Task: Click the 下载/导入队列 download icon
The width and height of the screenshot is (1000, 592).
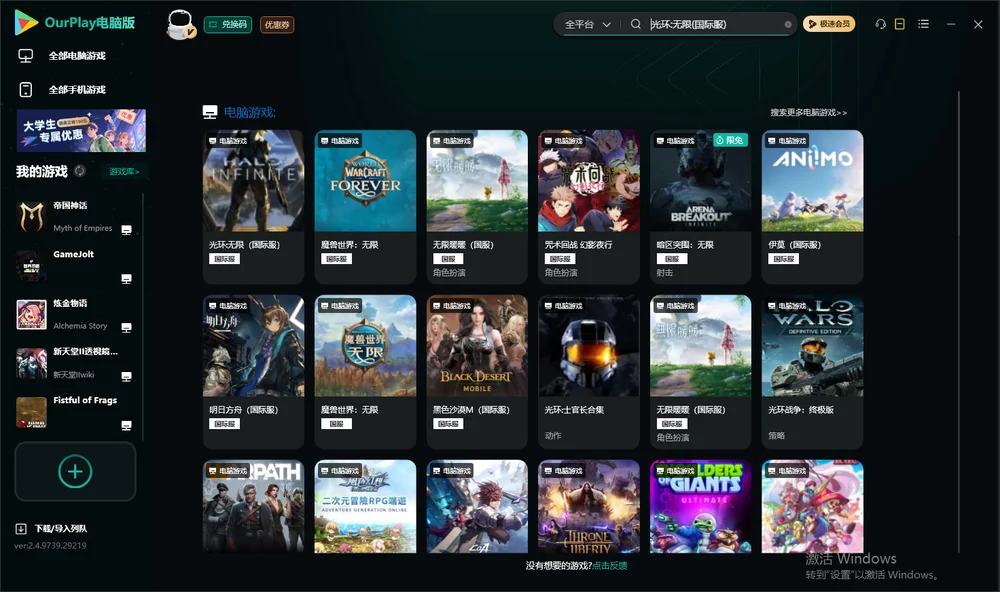Action: coord(21,529)
